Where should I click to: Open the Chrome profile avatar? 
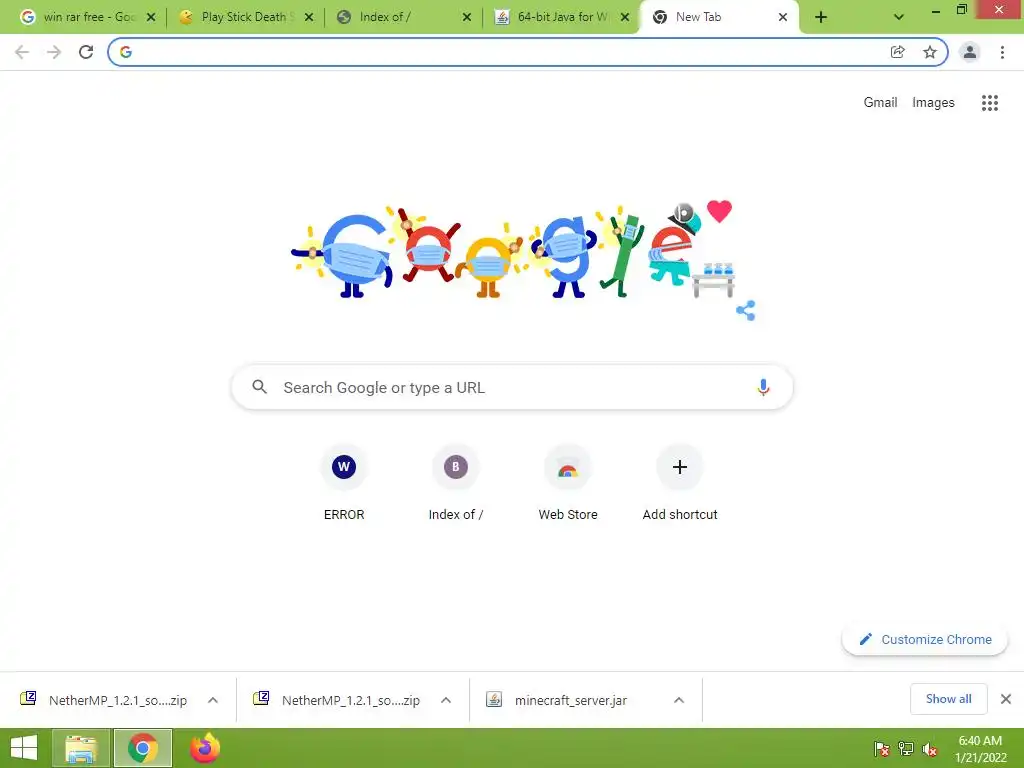[x=970, y=52]
